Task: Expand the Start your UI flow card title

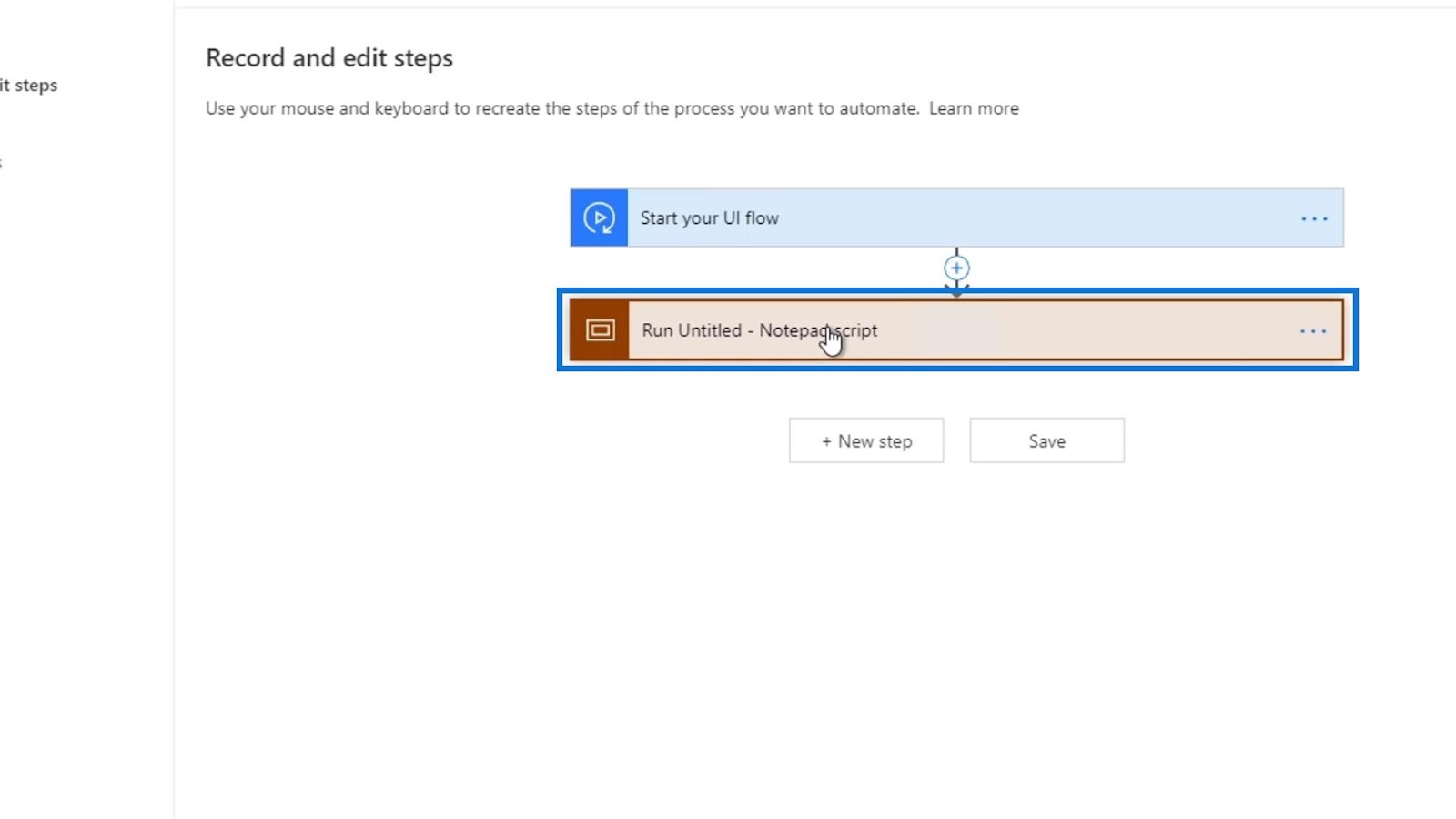Action: pyautogui.click(x=709, y=218)
